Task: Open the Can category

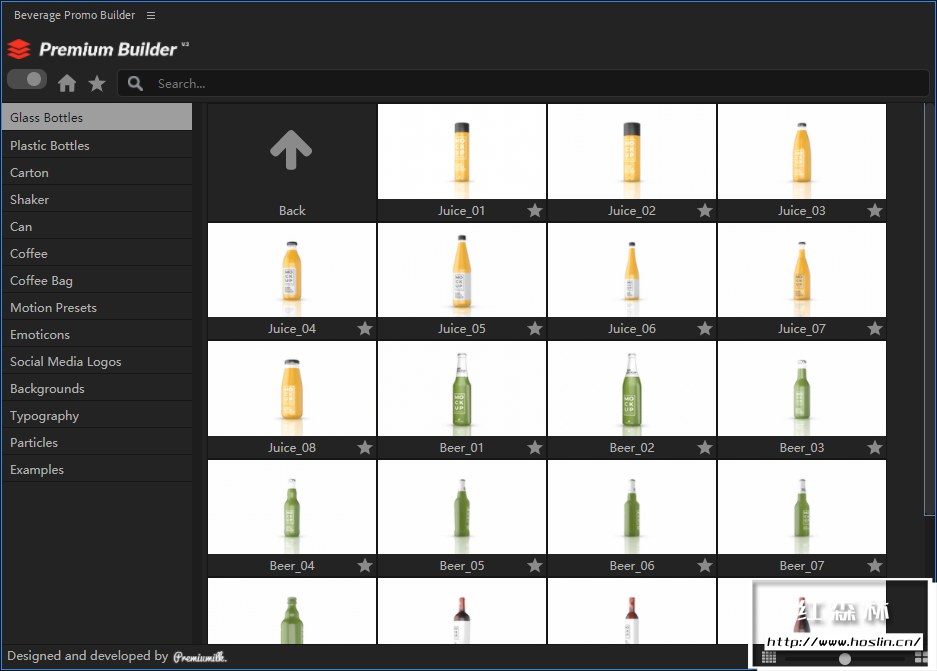Action: tap(97, 226)
